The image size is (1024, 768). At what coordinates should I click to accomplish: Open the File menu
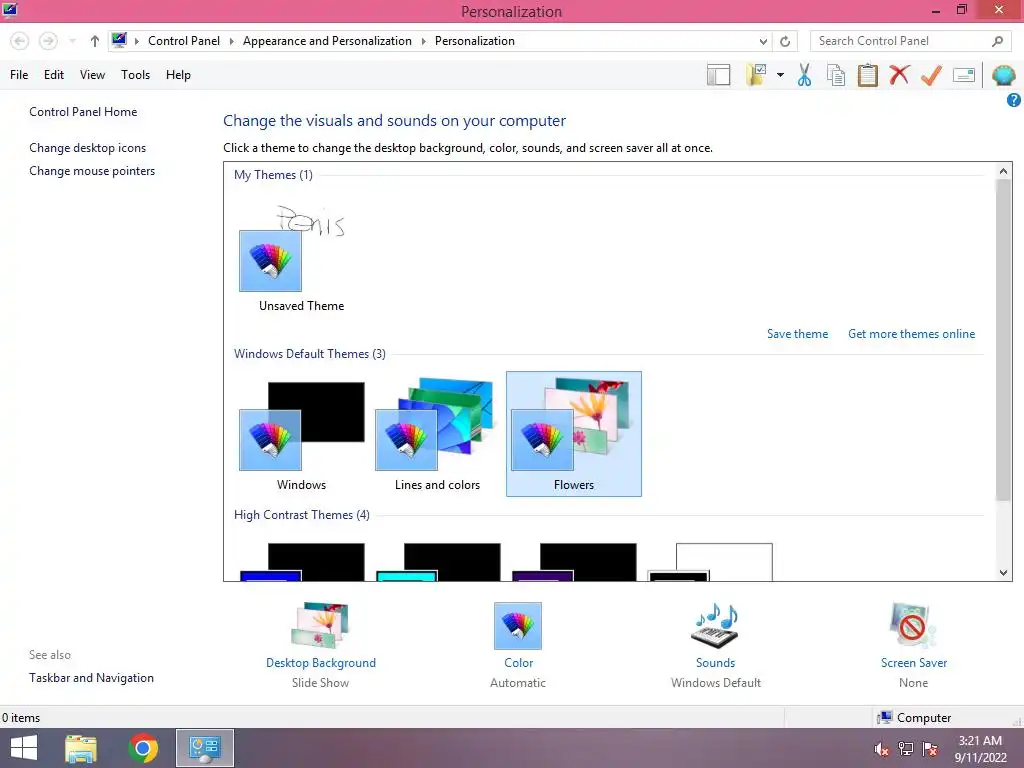19,75
